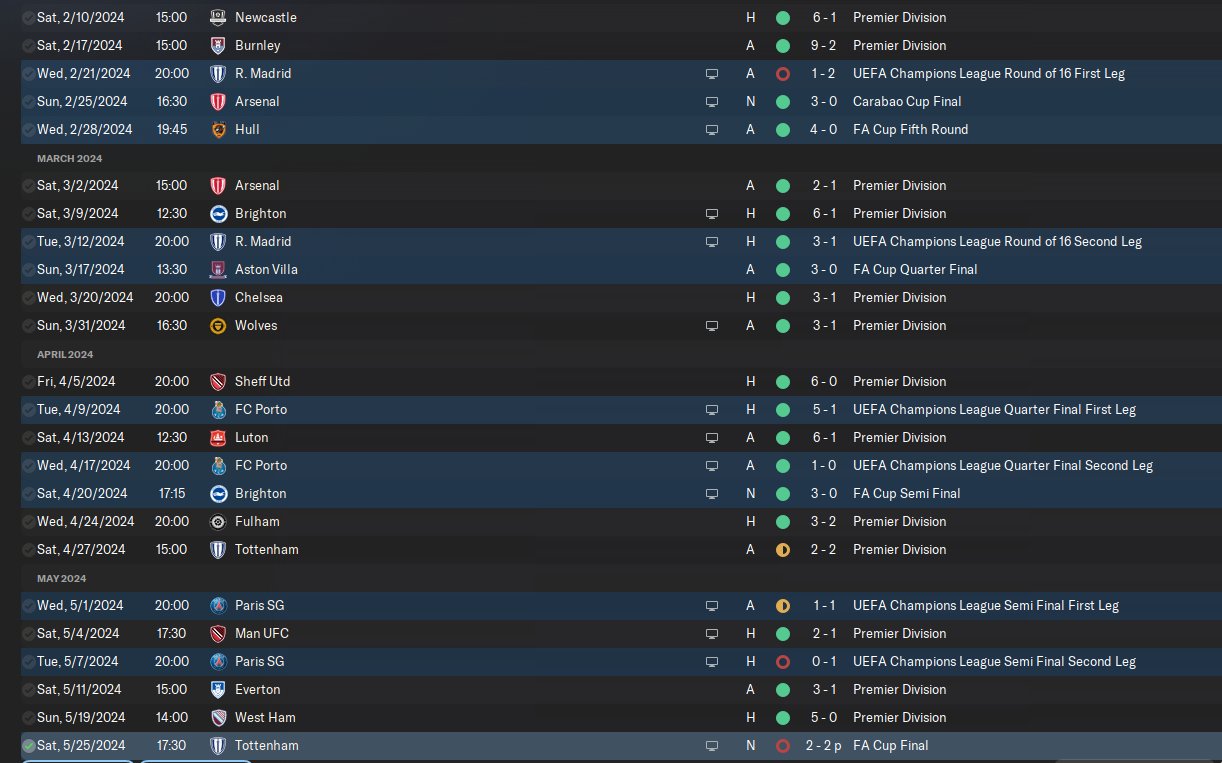
Task: Toggle the checkmark beside Sat, 5/25/2024 fixture
Action: (28, 745)
